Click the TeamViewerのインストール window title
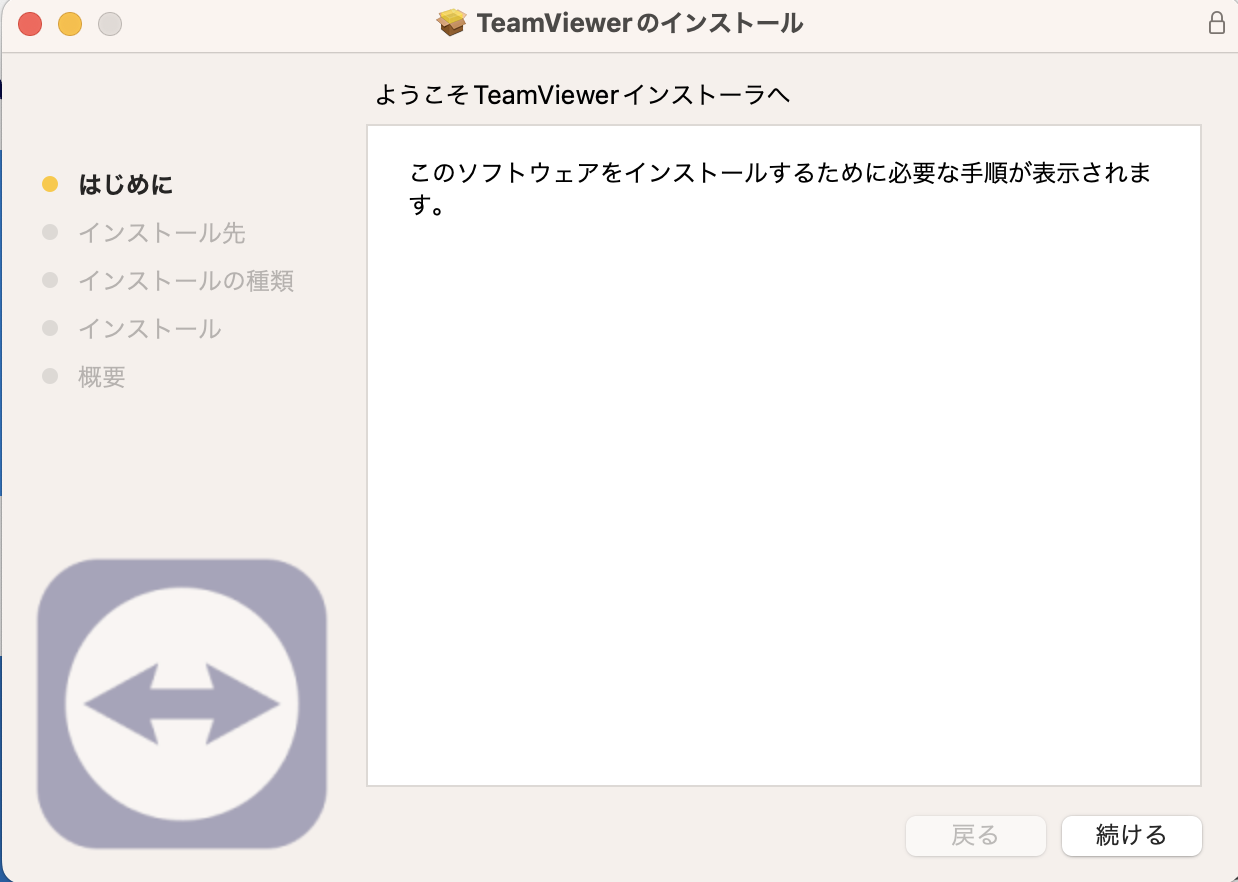The width and height of the screenshot is (1238, 882). (x=640, y=23)
